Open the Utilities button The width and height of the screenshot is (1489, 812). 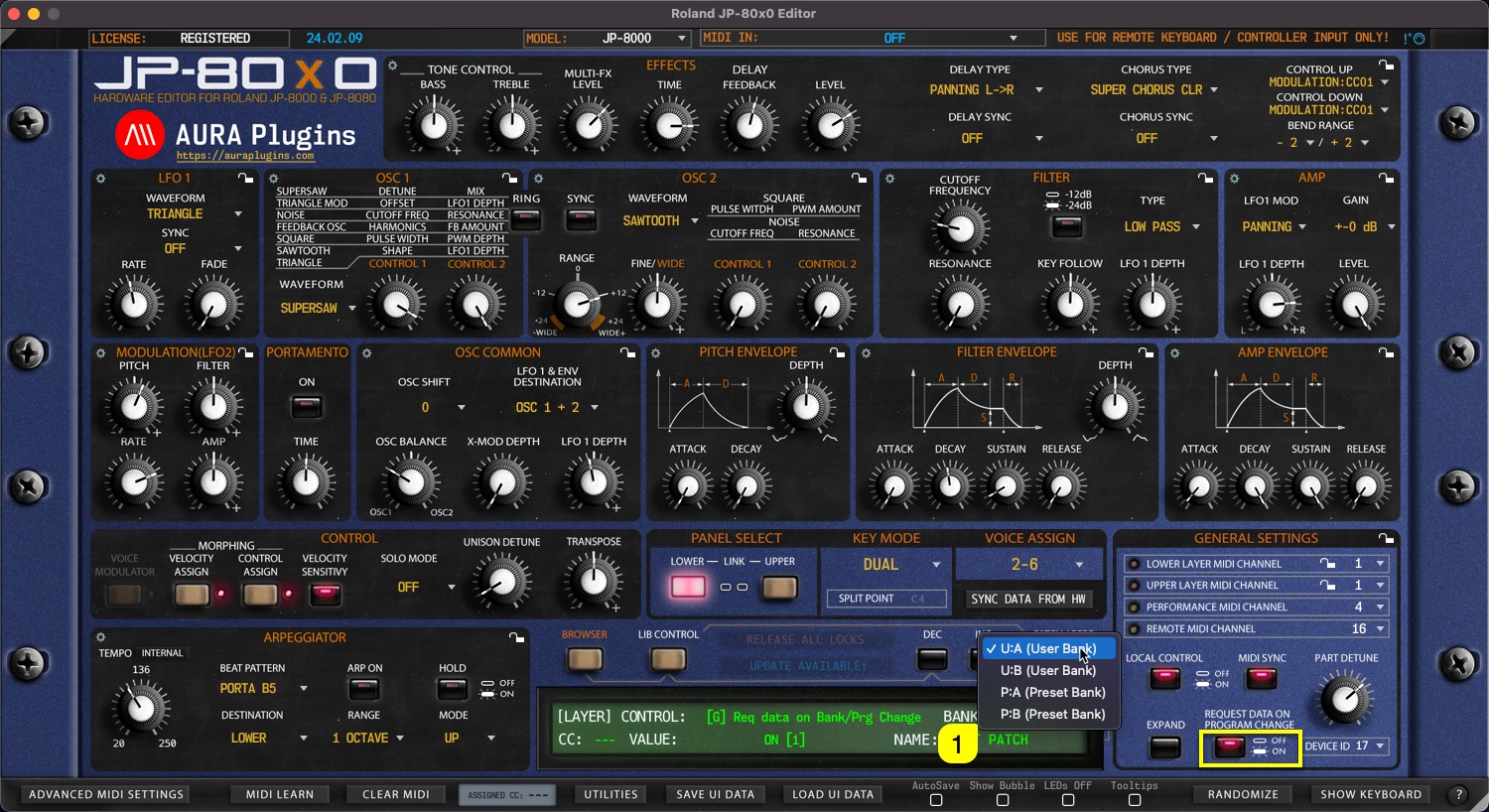point(610,794)
